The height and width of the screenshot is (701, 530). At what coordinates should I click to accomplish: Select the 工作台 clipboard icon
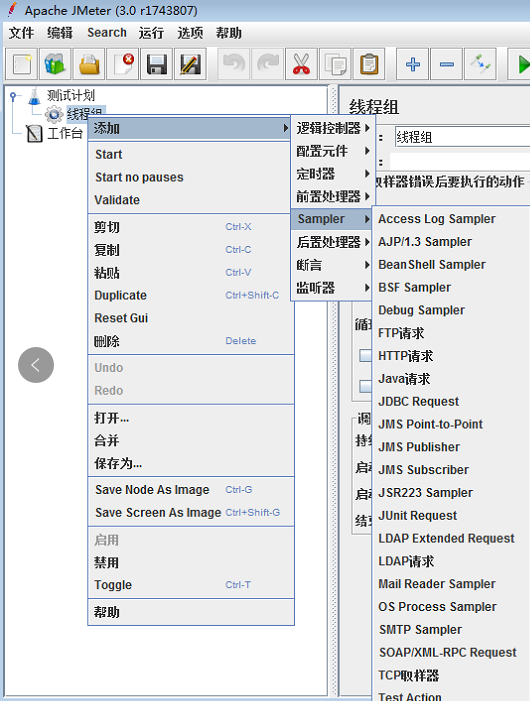(x=34, y=133)
